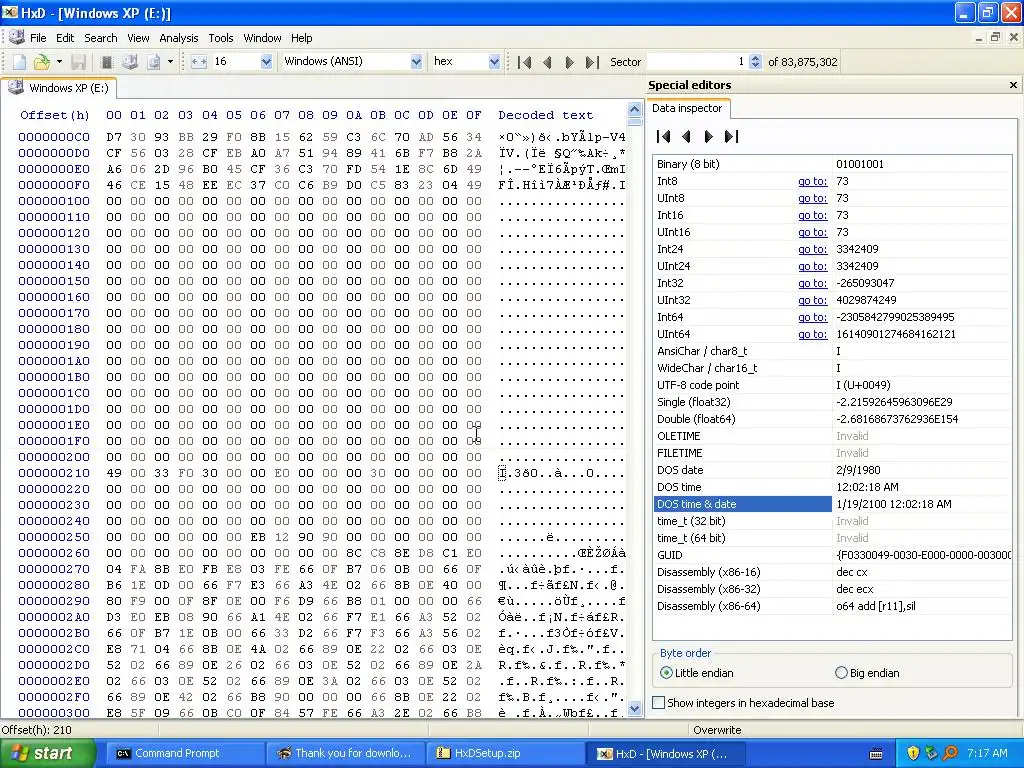Click the Binary (8 bit) value 01001001
The width and height of the screenshot is (1024, 768).
pyautogui.click(x=859, y=165)
